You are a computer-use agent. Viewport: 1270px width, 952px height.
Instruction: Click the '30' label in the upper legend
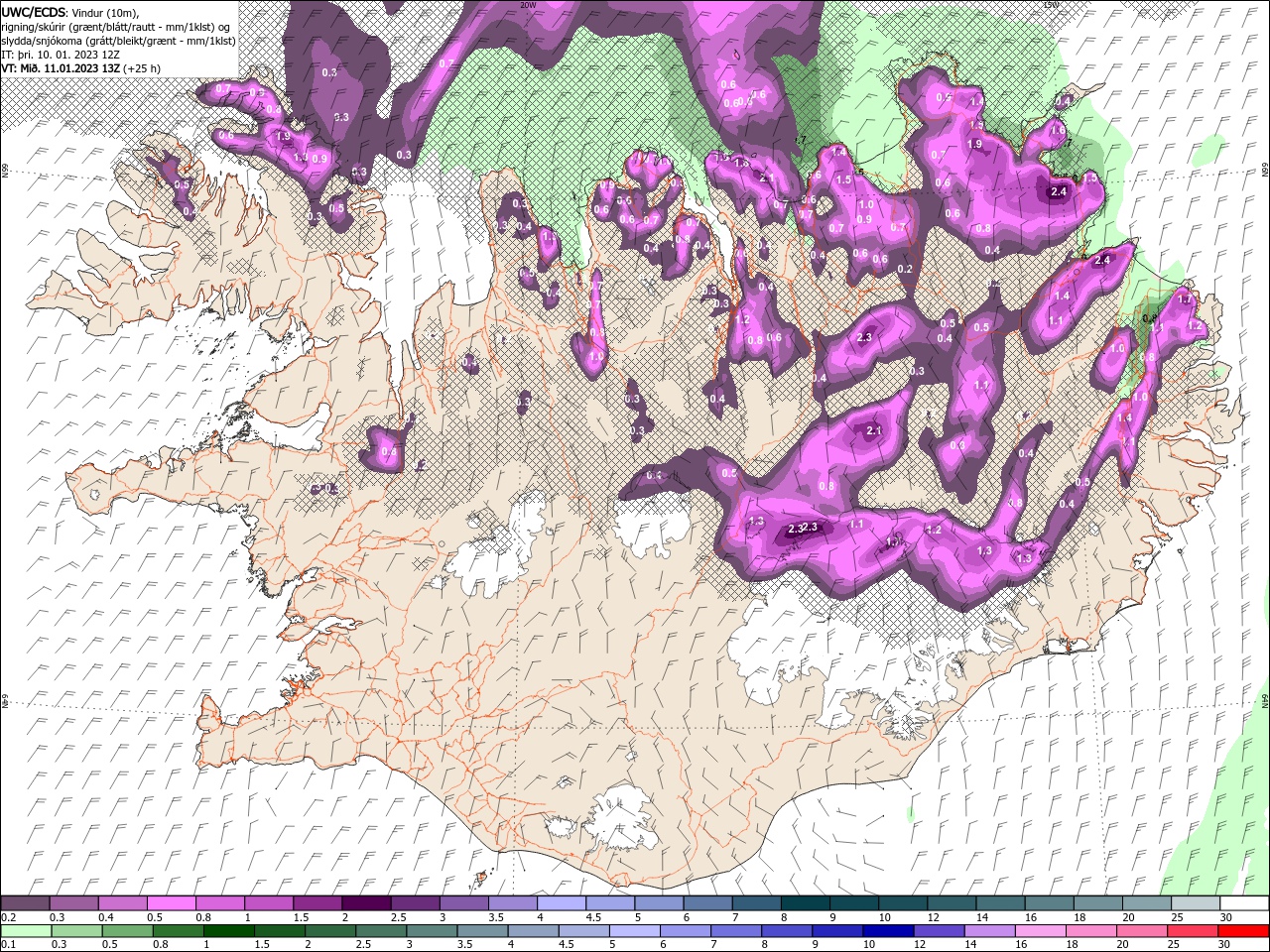tap(1226, 917)
